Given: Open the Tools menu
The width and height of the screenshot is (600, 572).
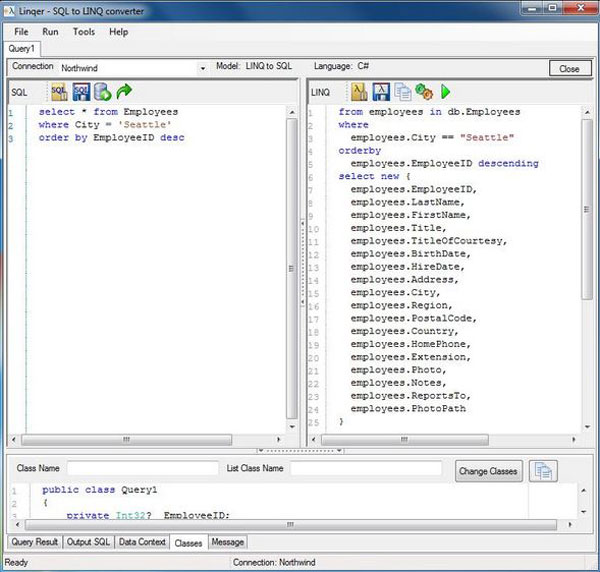Looking at the screenshot, I should (84, 32).
